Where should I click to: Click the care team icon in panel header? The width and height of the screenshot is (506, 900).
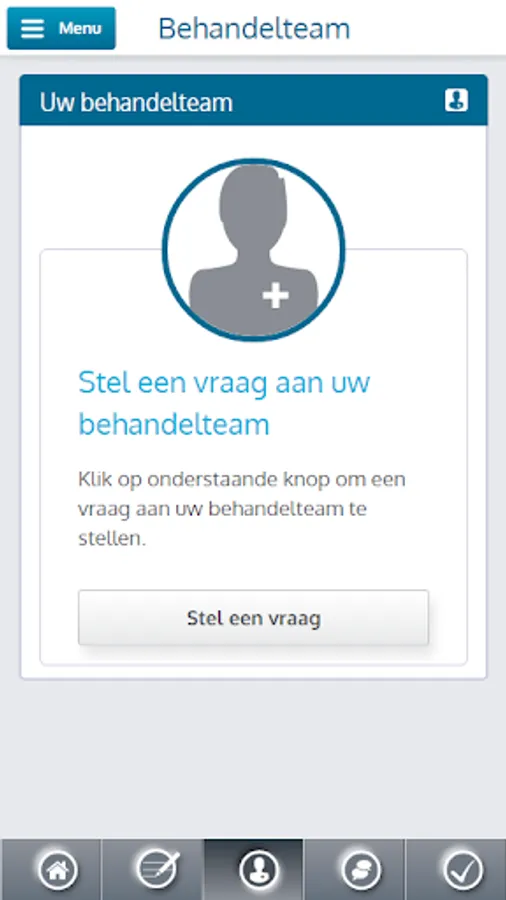pos(456,100)
